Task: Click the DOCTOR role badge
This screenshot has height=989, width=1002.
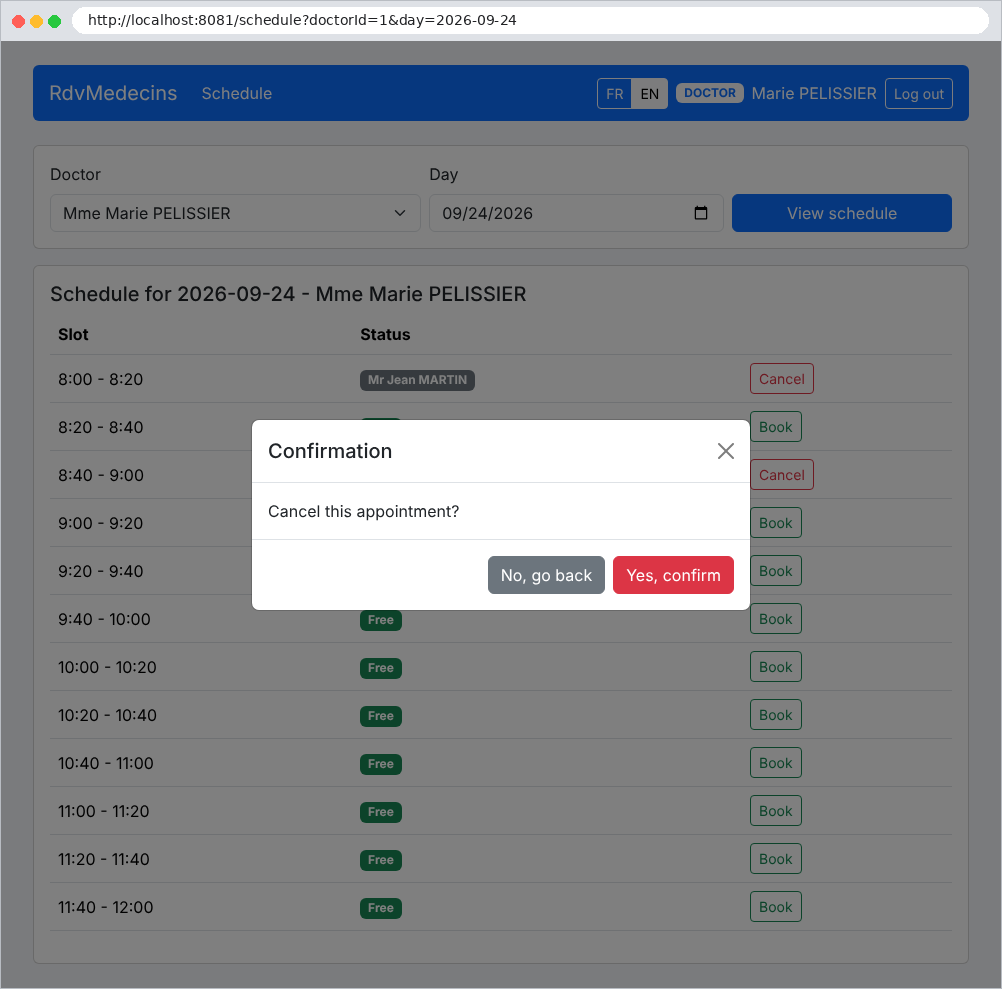Action: coord(709,93)
